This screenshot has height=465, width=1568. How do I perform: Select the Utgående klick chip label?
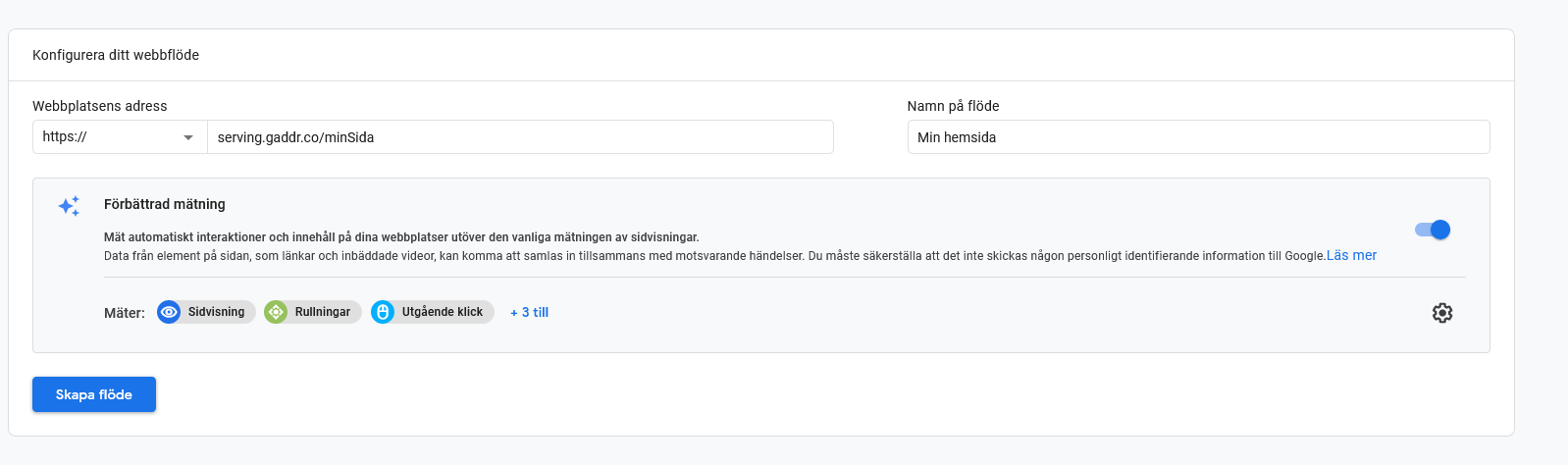442,312
